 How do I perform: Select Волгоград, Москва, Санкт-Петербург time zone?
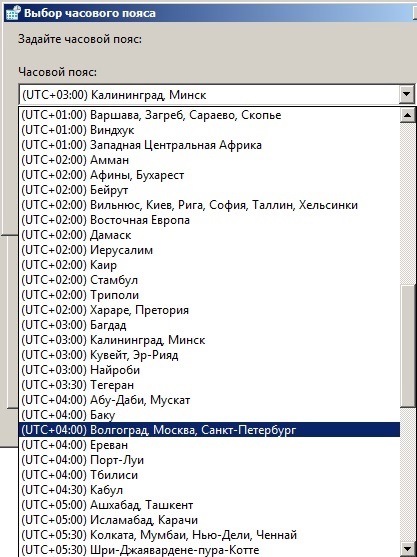coord(209,430)
